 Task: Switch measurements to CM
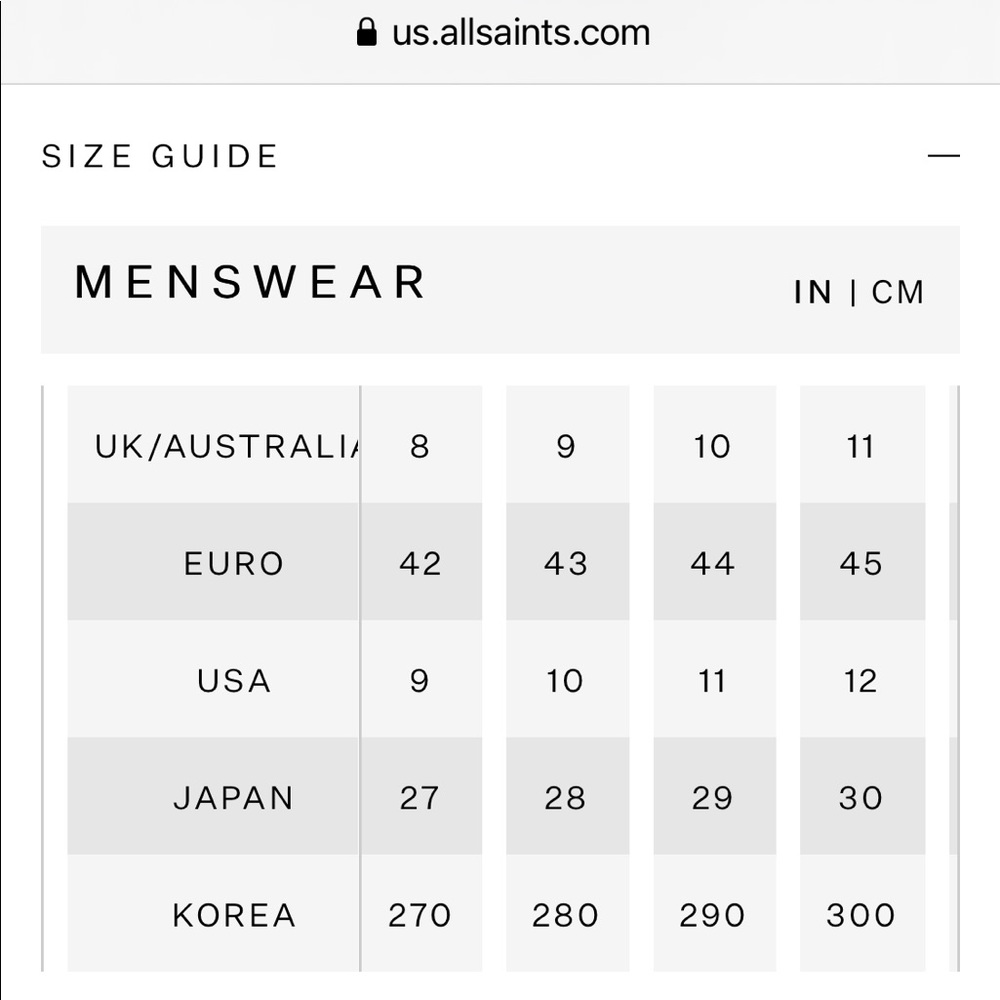click(897, 293)
